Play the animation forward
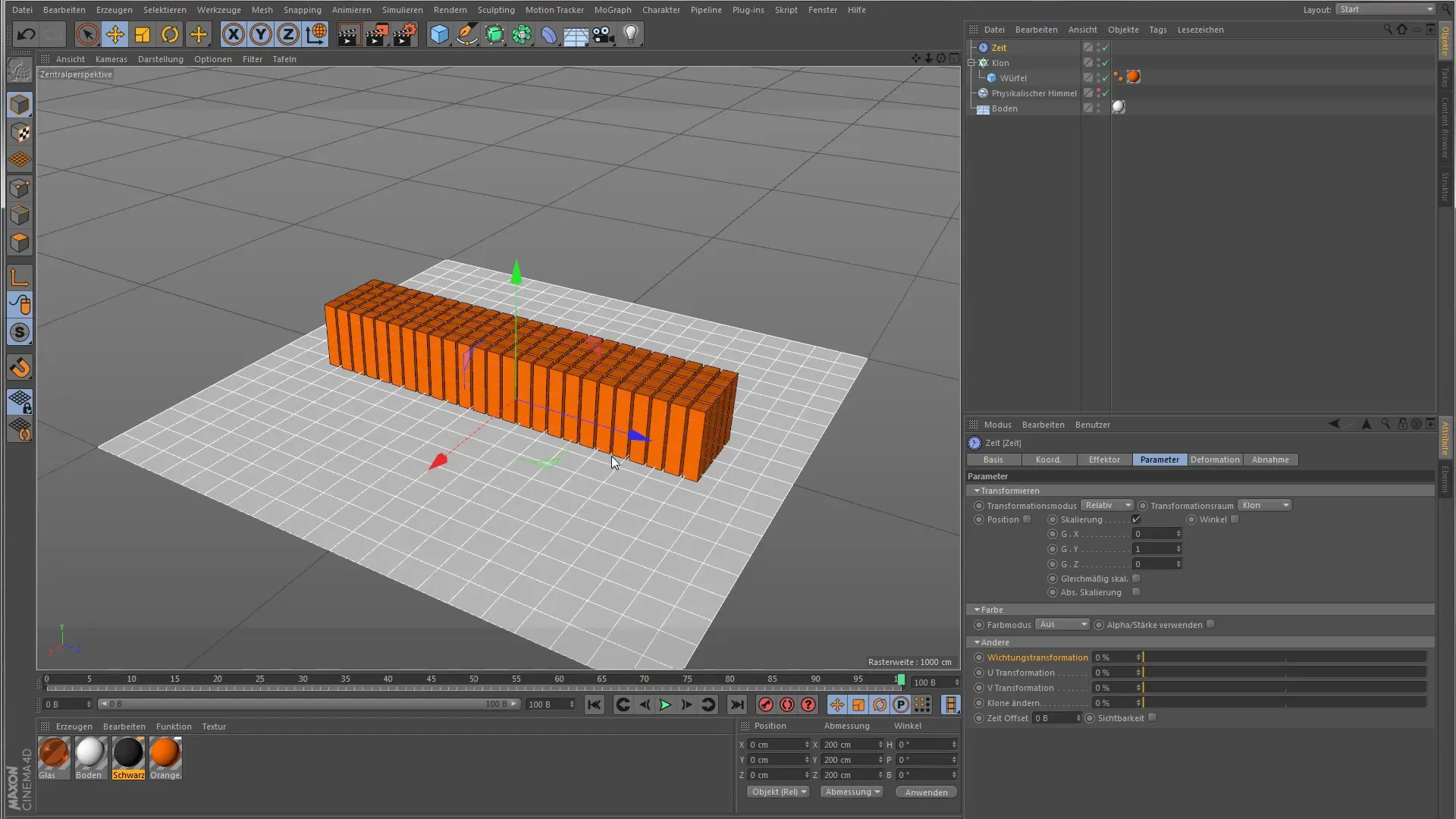 click(665, 704)
